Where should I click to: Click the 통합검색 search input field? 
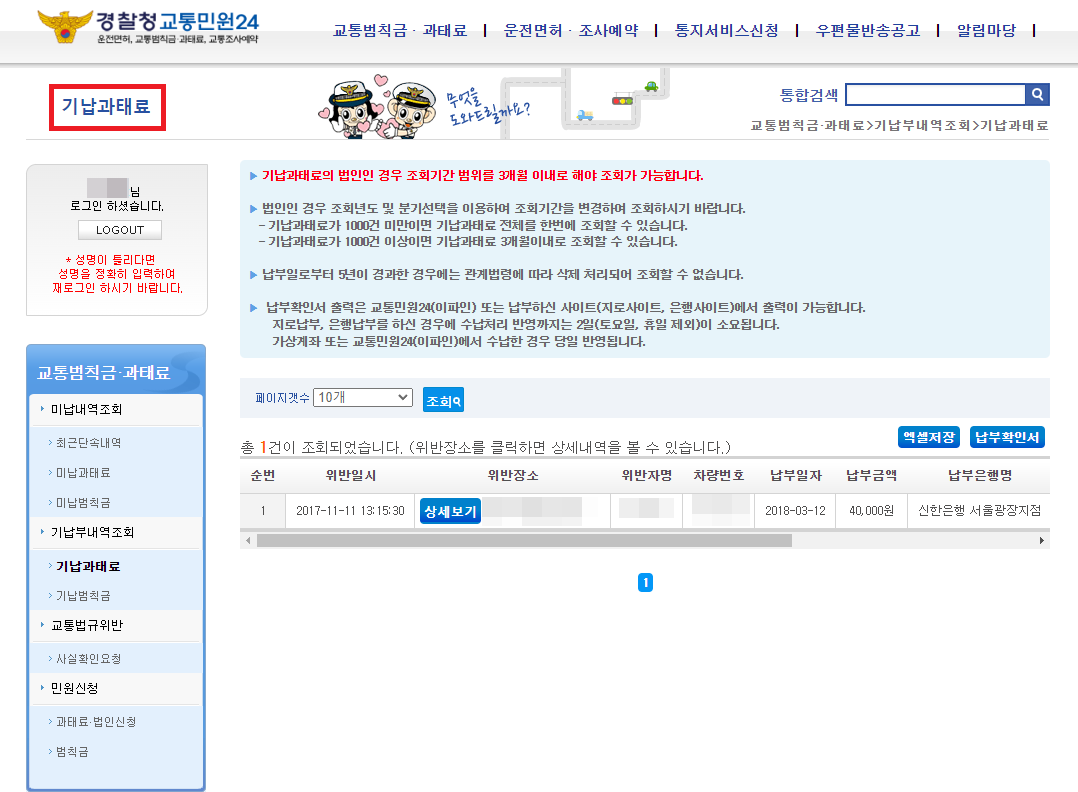tap(935, 94)
